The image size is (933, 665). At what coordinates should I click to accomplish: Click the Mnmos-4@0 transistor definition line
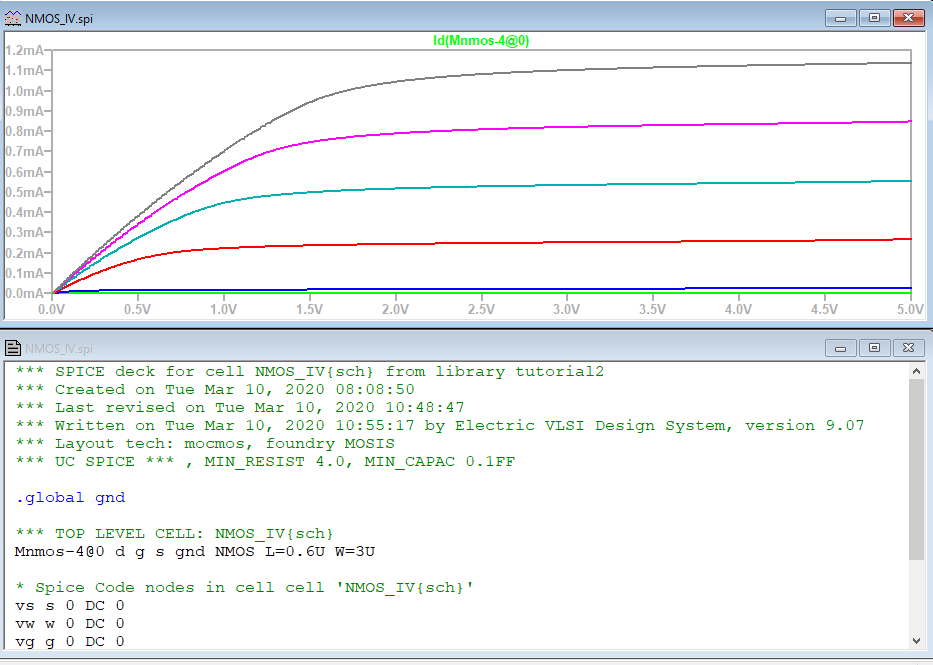click(195, 551)
